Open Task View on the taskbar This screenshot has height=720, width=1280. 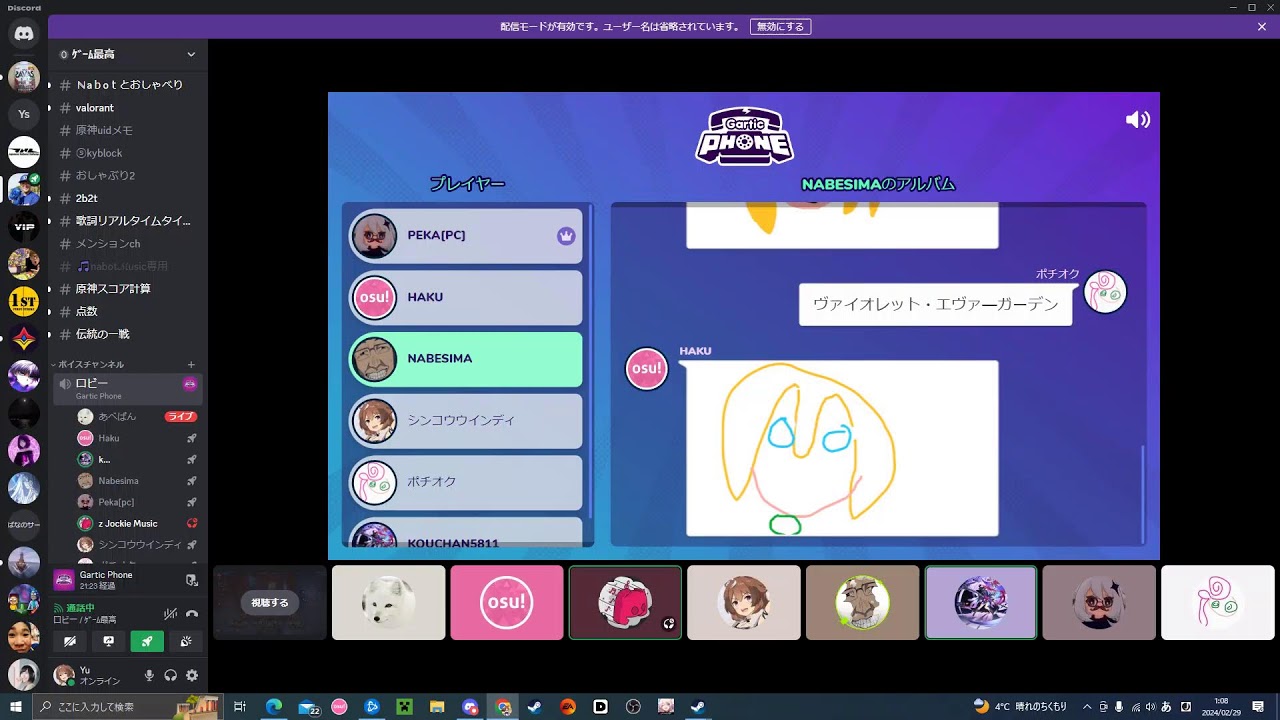[240, 707]
